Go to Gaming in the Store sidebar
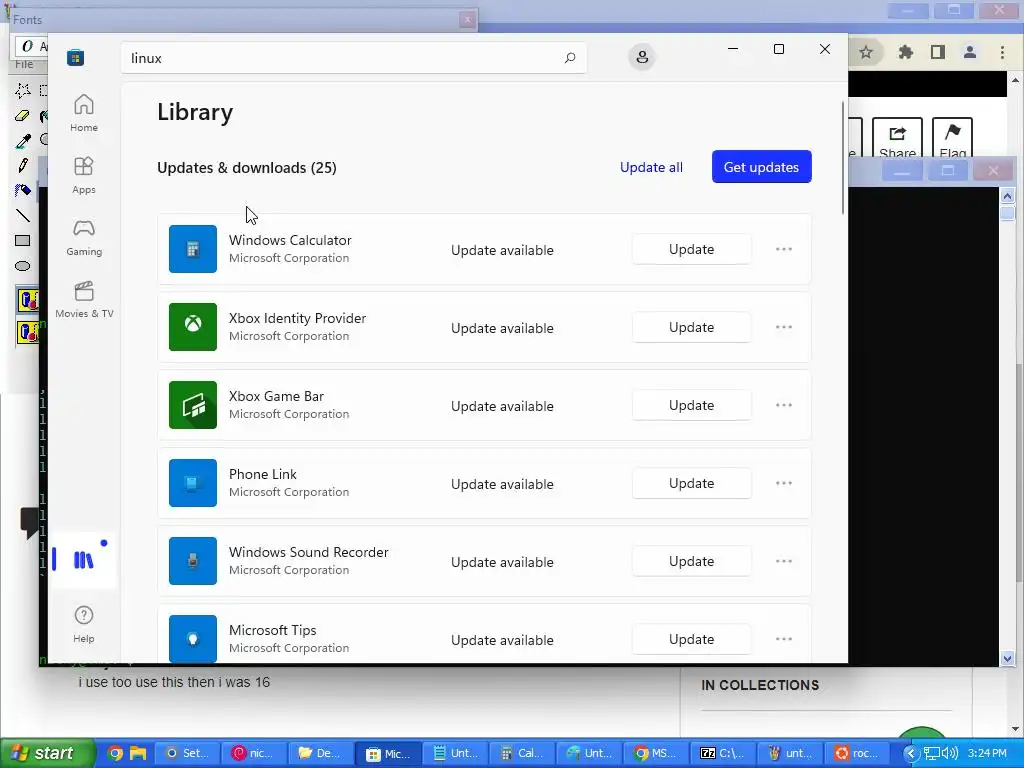The height and width of the screenshot is (768, 1024). (84, 237)
